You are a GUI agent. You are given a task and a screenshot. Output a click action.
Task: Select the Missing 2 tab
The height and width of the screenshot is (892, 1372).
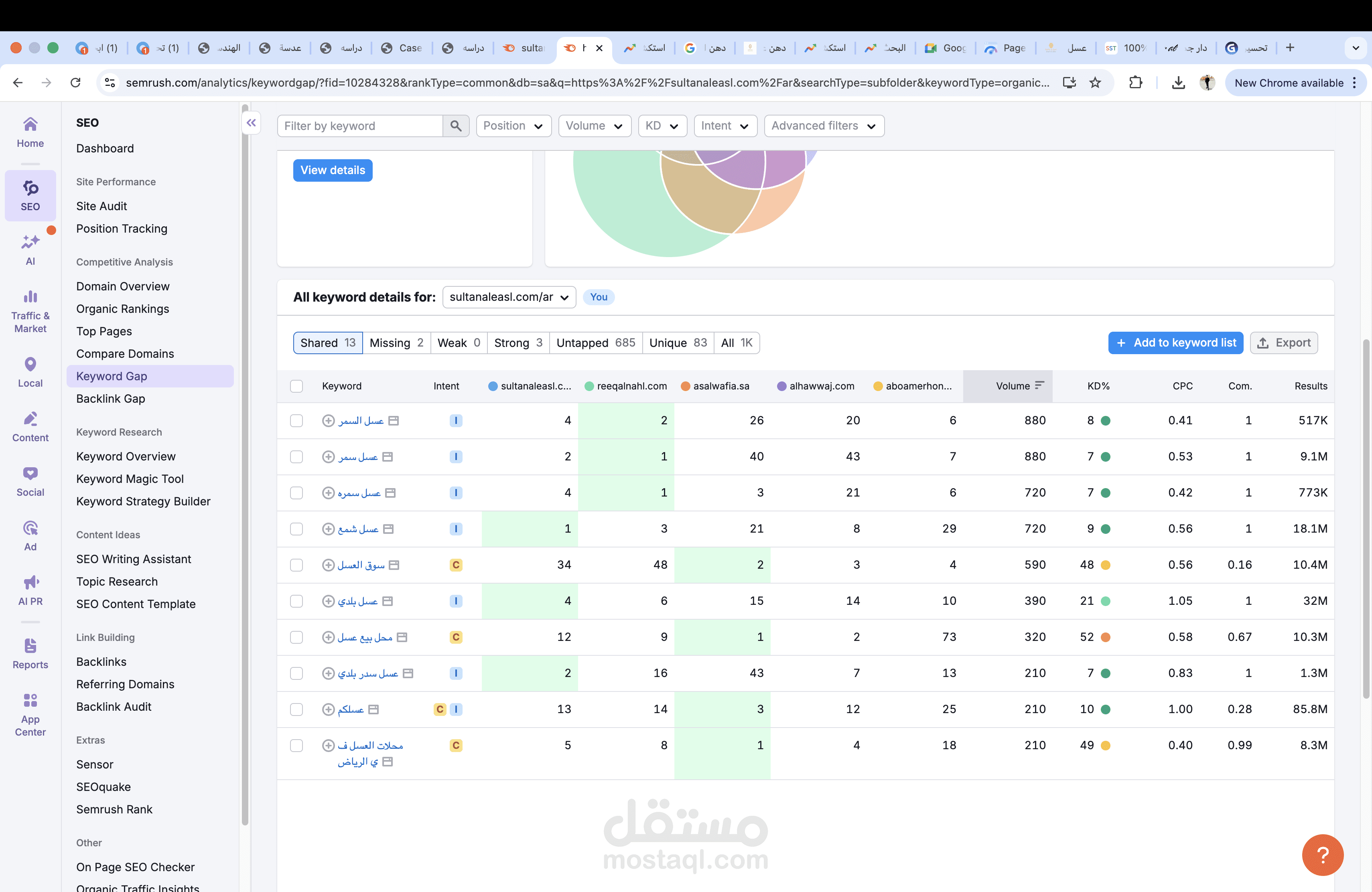tap(396, 343)
